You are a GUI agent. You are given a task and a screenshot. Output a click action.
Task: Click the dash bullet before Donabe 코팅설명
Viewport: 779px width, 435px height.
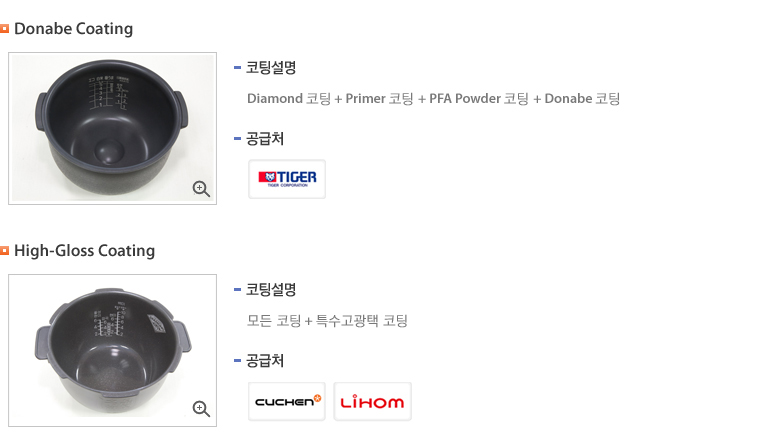pyautogui.click(x=237, y=68)
